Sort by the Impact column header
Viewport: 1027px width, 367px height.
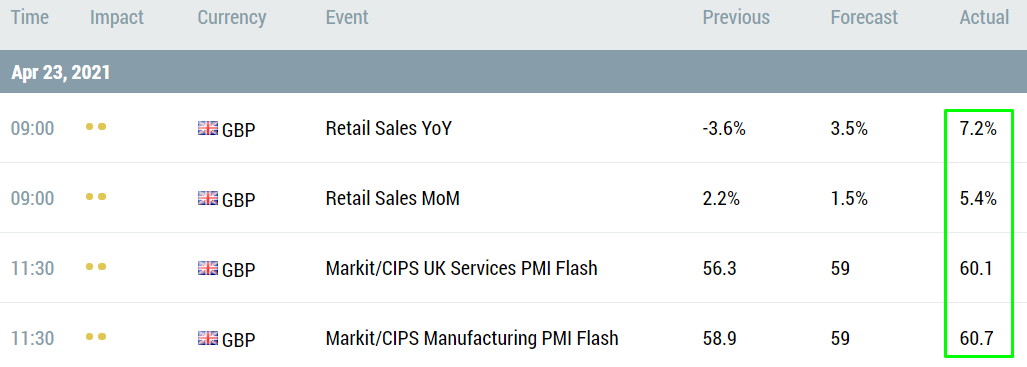tap(117, 18)
